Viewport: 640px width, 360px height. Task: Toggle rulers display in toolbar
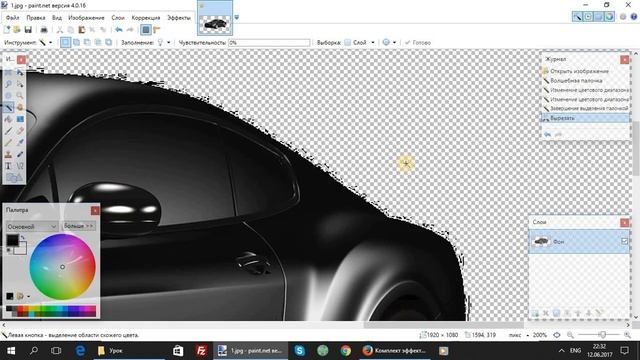pos(157,30)
